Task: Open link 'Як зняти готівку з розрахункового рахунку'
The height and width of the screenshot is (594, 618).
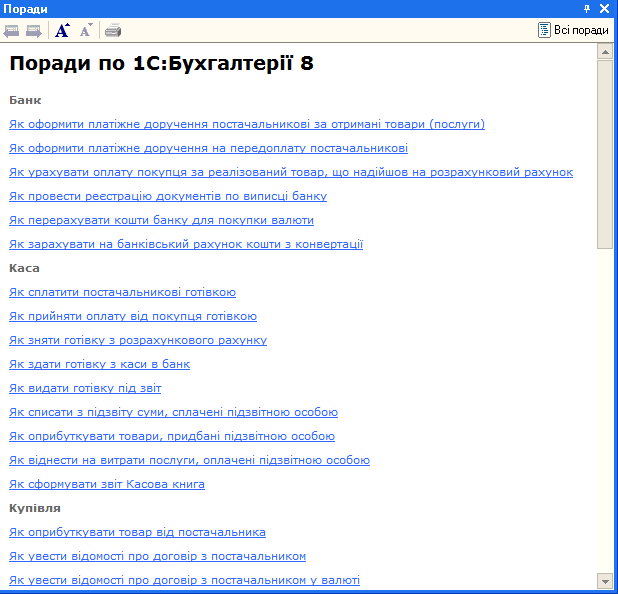Action: click(x=138, y=340)
